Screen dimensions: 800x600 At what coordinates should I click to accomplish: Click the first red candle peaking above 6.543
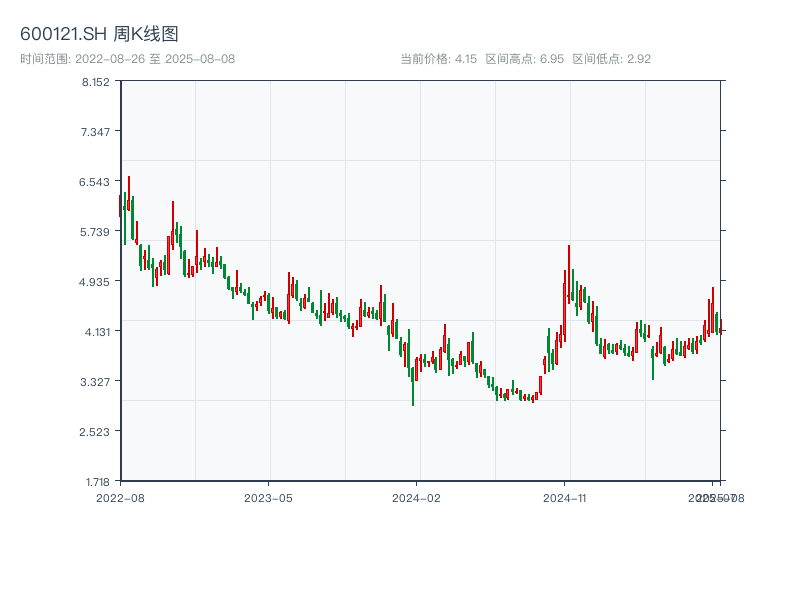pyautogui.click(x=129, y=193)
